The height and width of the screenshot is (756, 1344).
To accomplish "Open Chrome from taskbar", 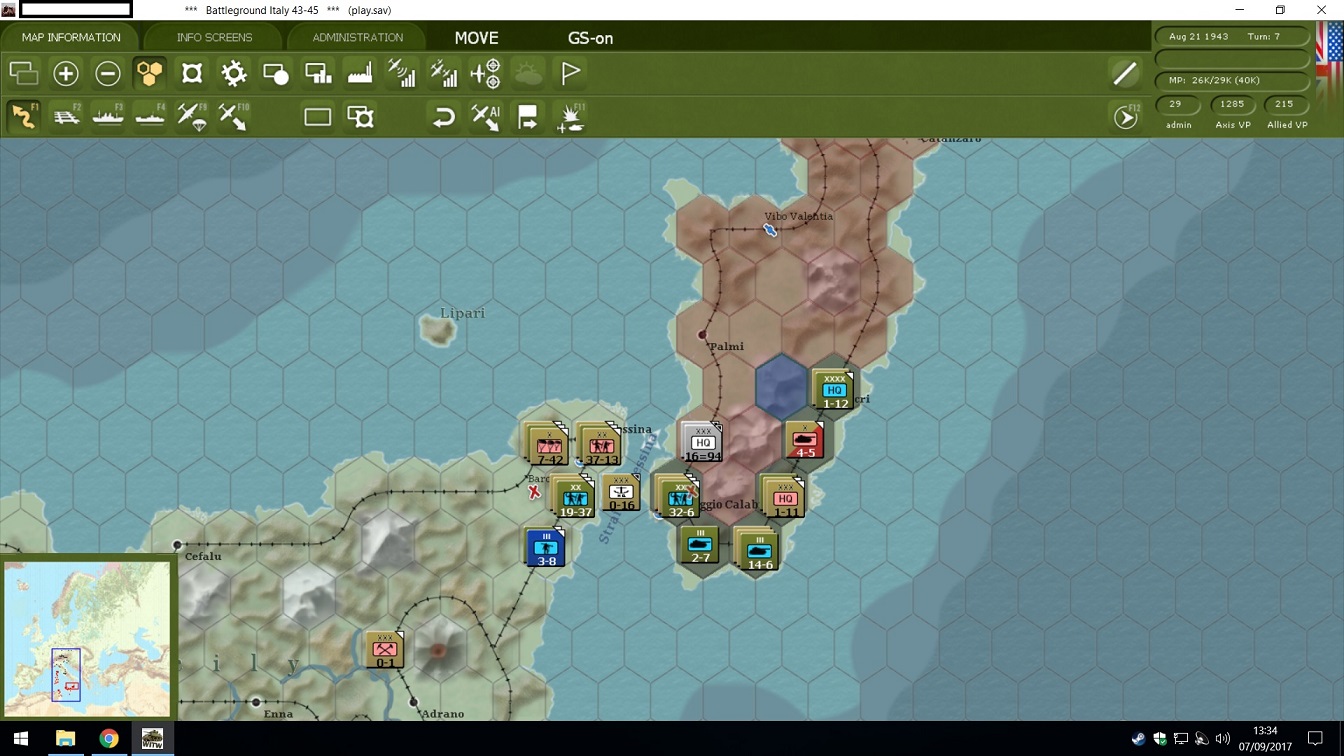I will coord(109,739).
